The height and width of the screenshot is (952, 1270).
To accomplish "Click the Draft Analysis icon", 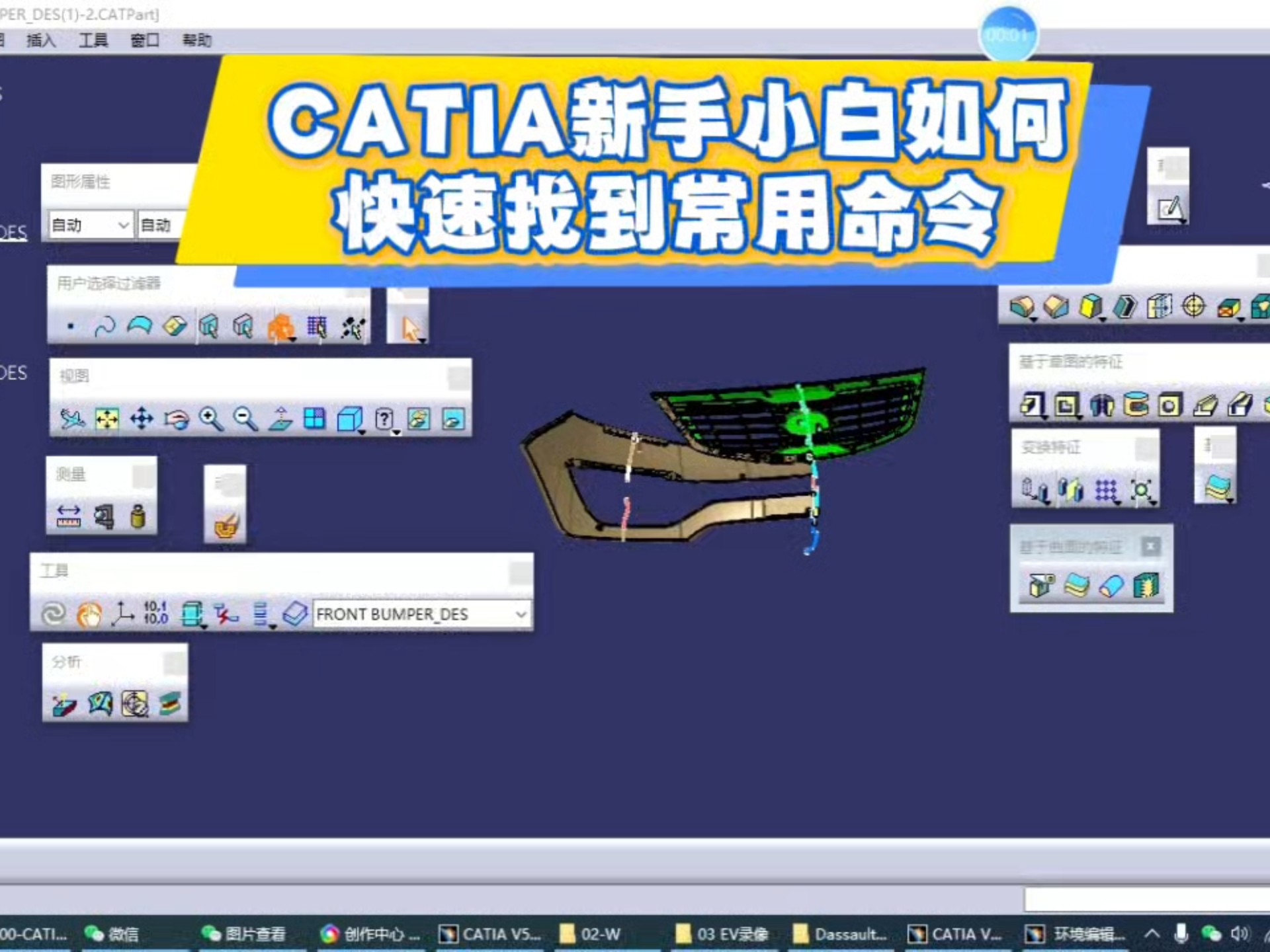I will (x=65, y=705).
